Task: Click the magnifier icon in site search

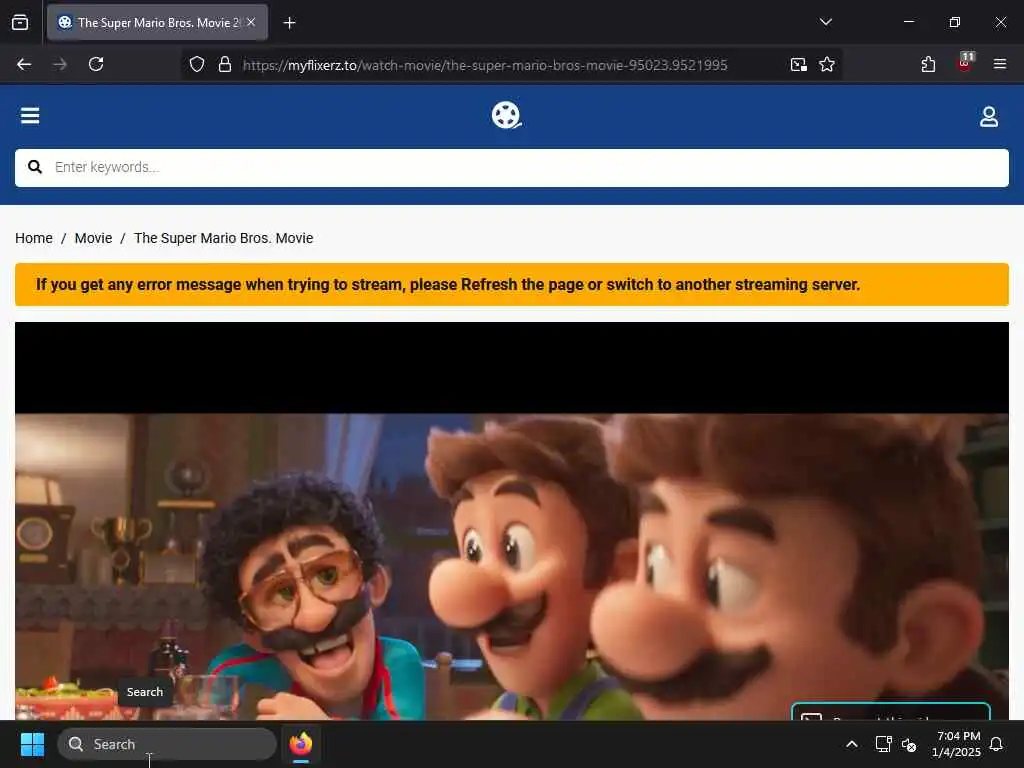Action: pyautogui.click(x=35, y=167)
